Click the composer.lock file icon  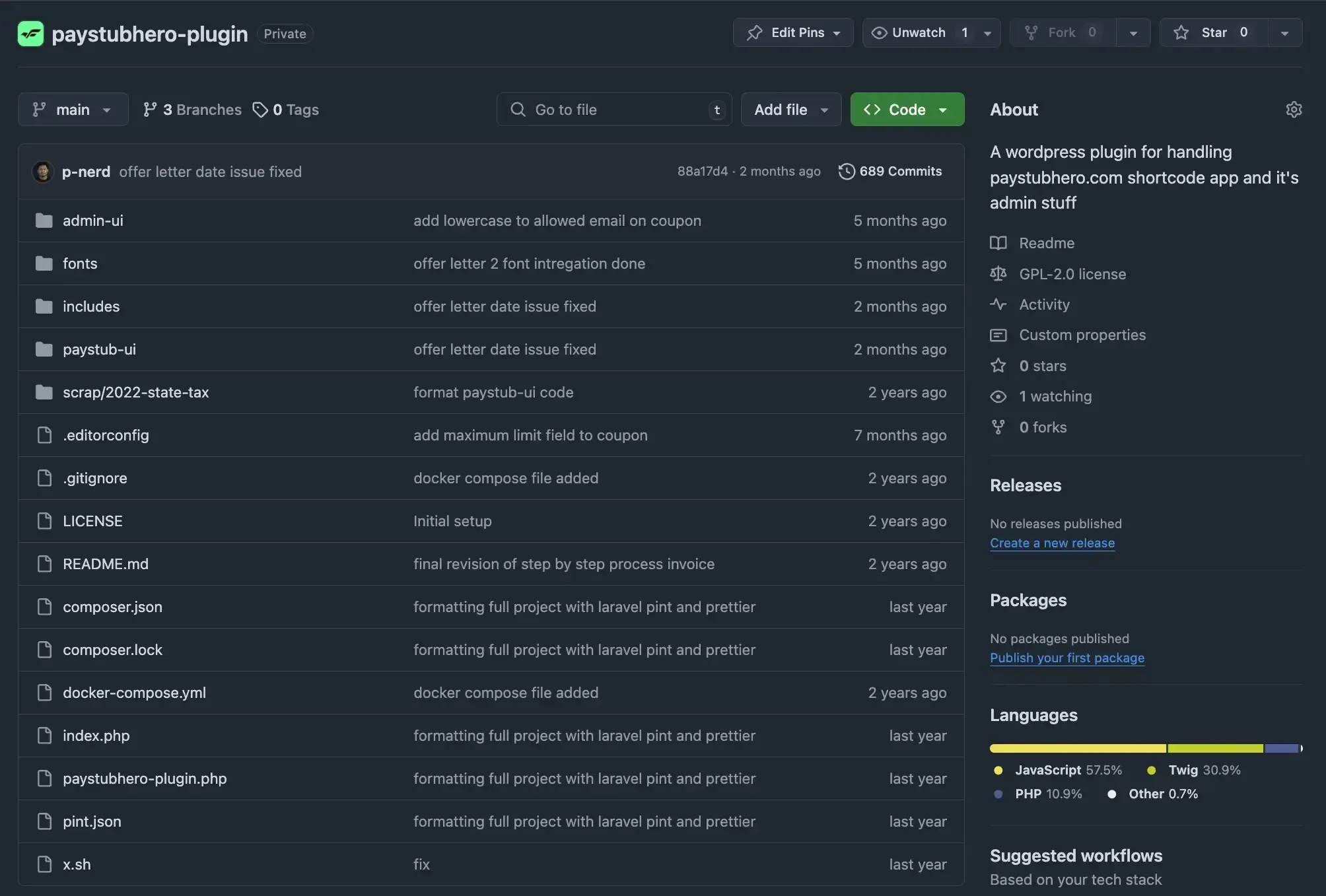coord(44,650)
